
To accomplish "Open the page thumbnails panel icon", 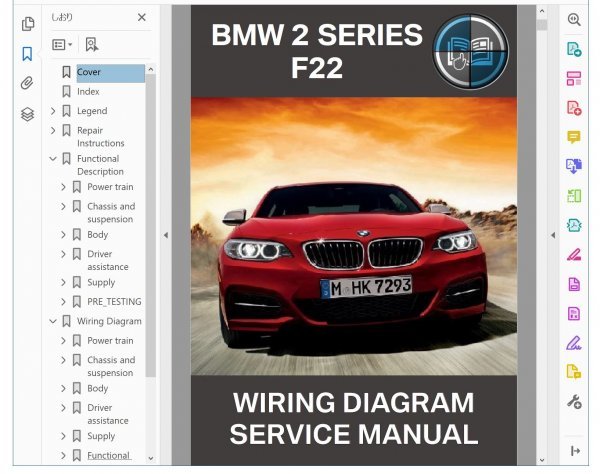I will pyautogui.click(x=28, y=24).
